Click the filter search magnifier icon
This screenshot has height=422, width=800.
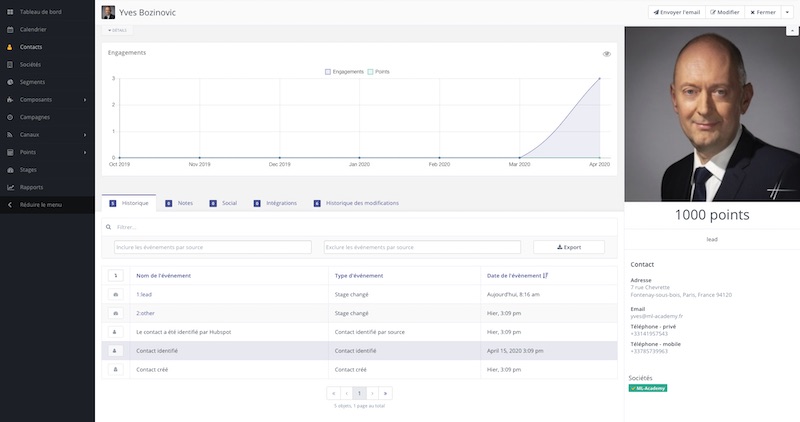(x=108, y=227)
